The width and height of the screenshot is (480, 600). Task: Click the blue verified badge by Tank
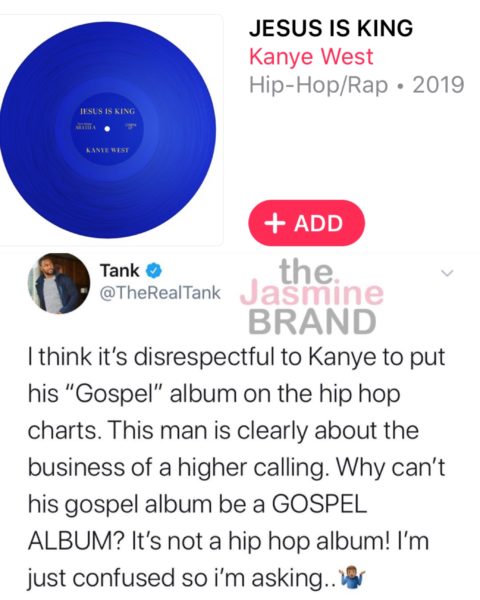click(154, 271)
